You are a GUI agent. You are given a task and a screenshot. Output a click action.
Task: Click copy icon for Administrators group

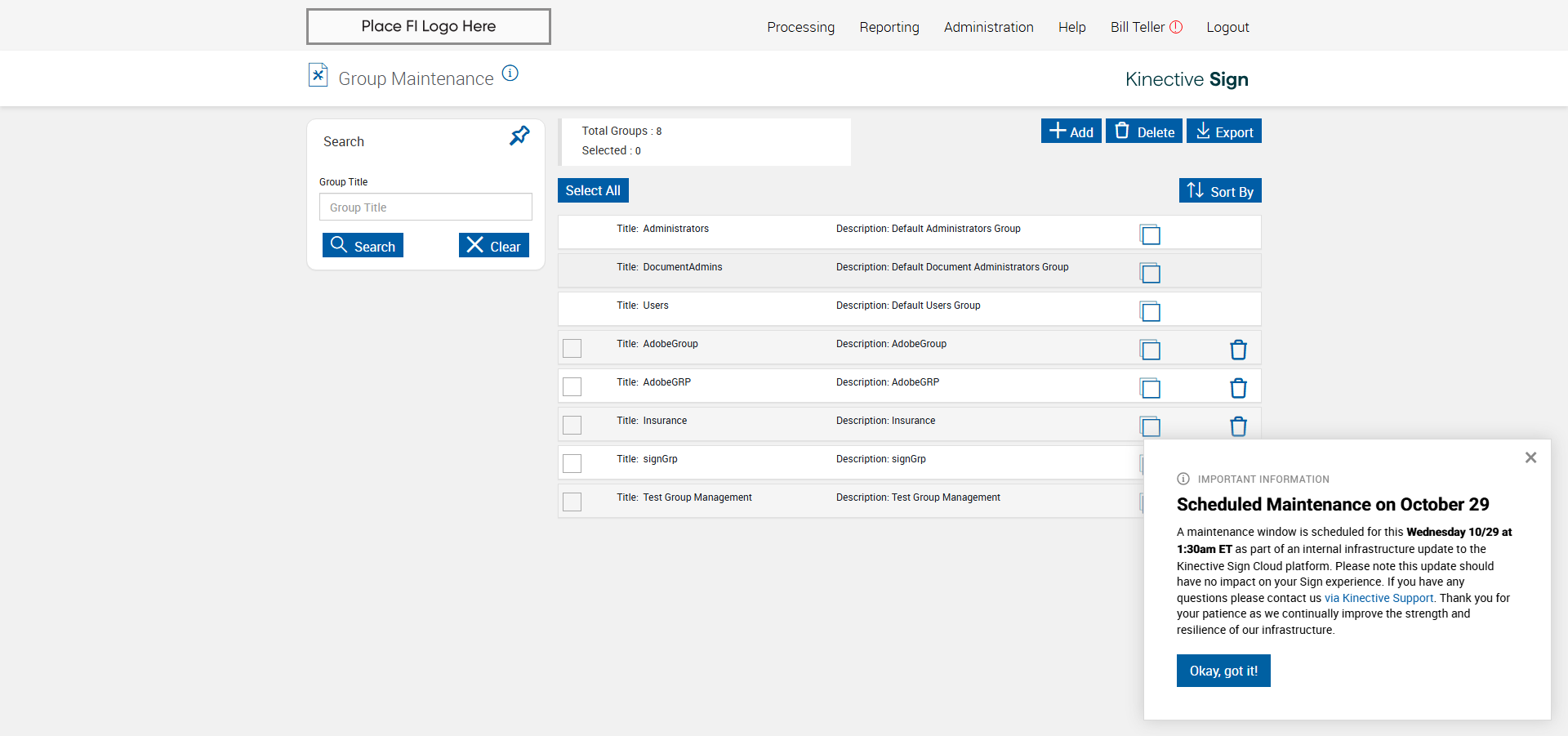[x=1150, y=235]
